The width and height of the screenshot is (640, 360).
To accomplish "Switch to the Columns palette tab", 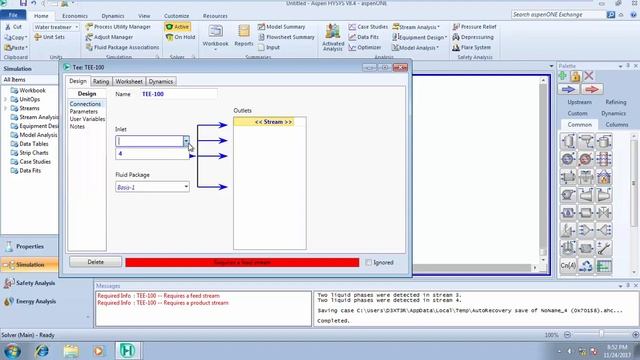I will 616,124.
